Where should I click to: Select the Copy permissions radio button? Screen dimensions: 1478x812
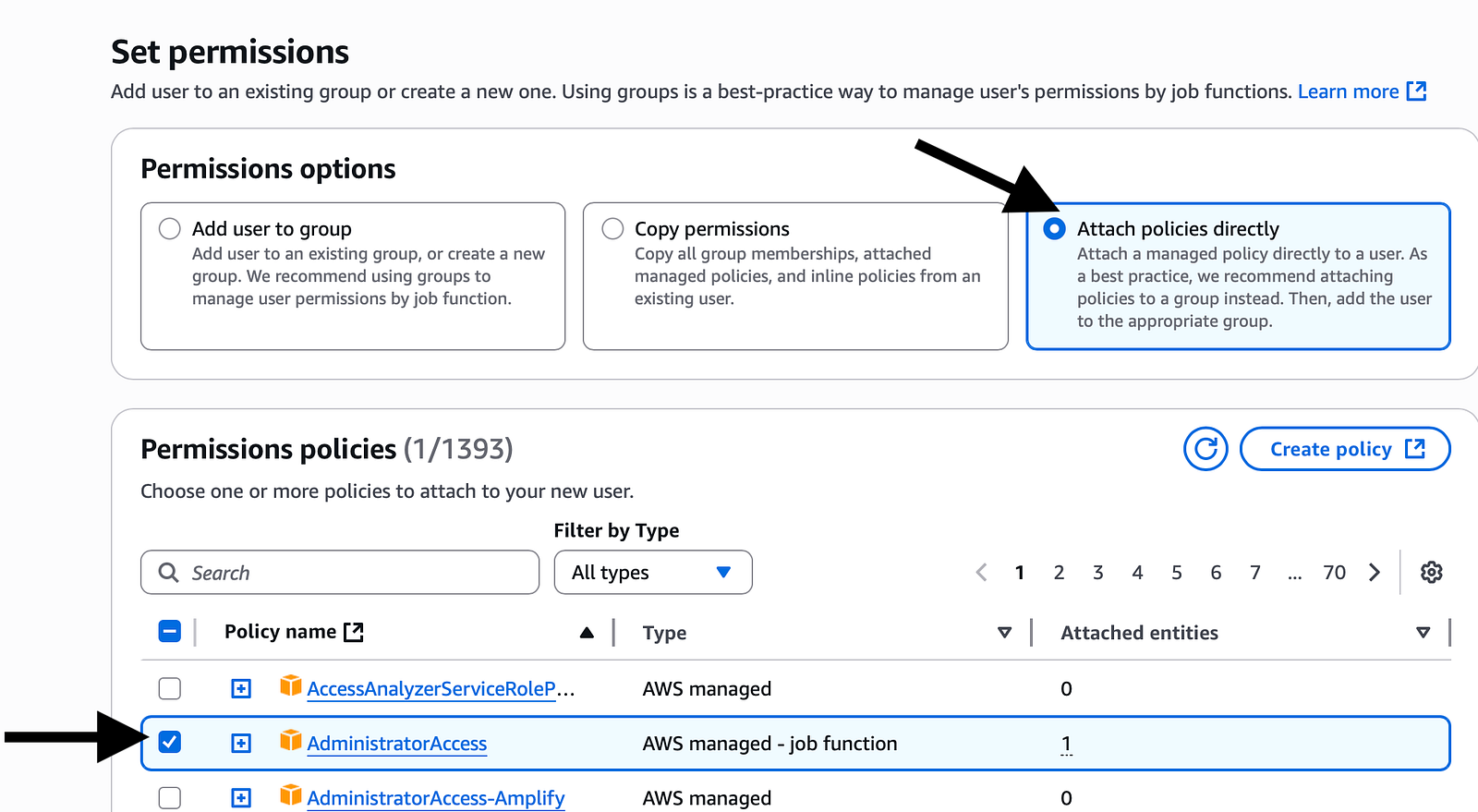click(612, 228)
